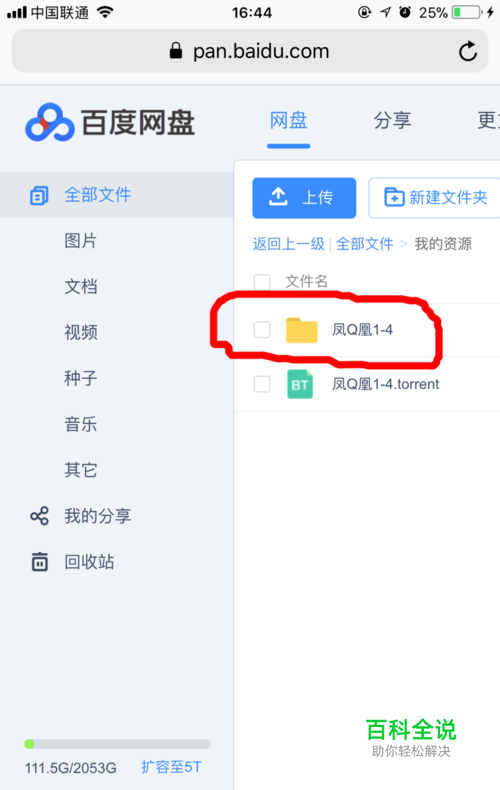Click the 新建文件夹 button
Viewport: 500px width, 790px height.
click(434, 198)
